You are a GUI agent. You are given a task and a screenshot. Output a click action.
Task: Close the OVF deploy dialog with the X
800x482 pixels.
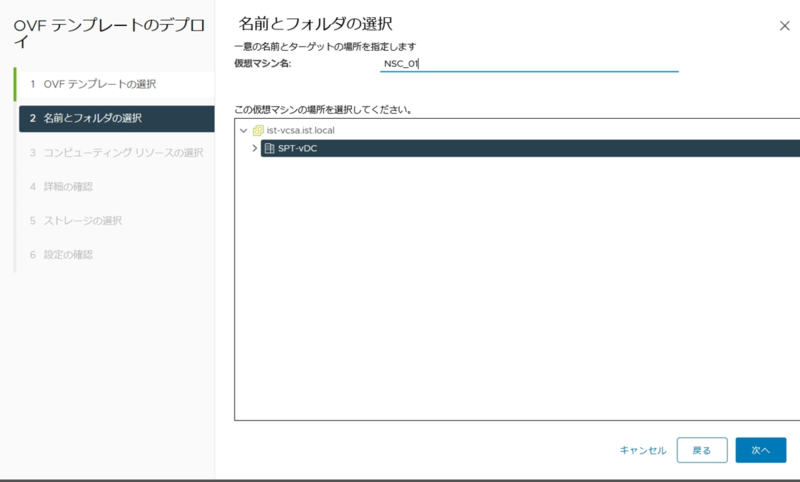[x=784, y=26]
